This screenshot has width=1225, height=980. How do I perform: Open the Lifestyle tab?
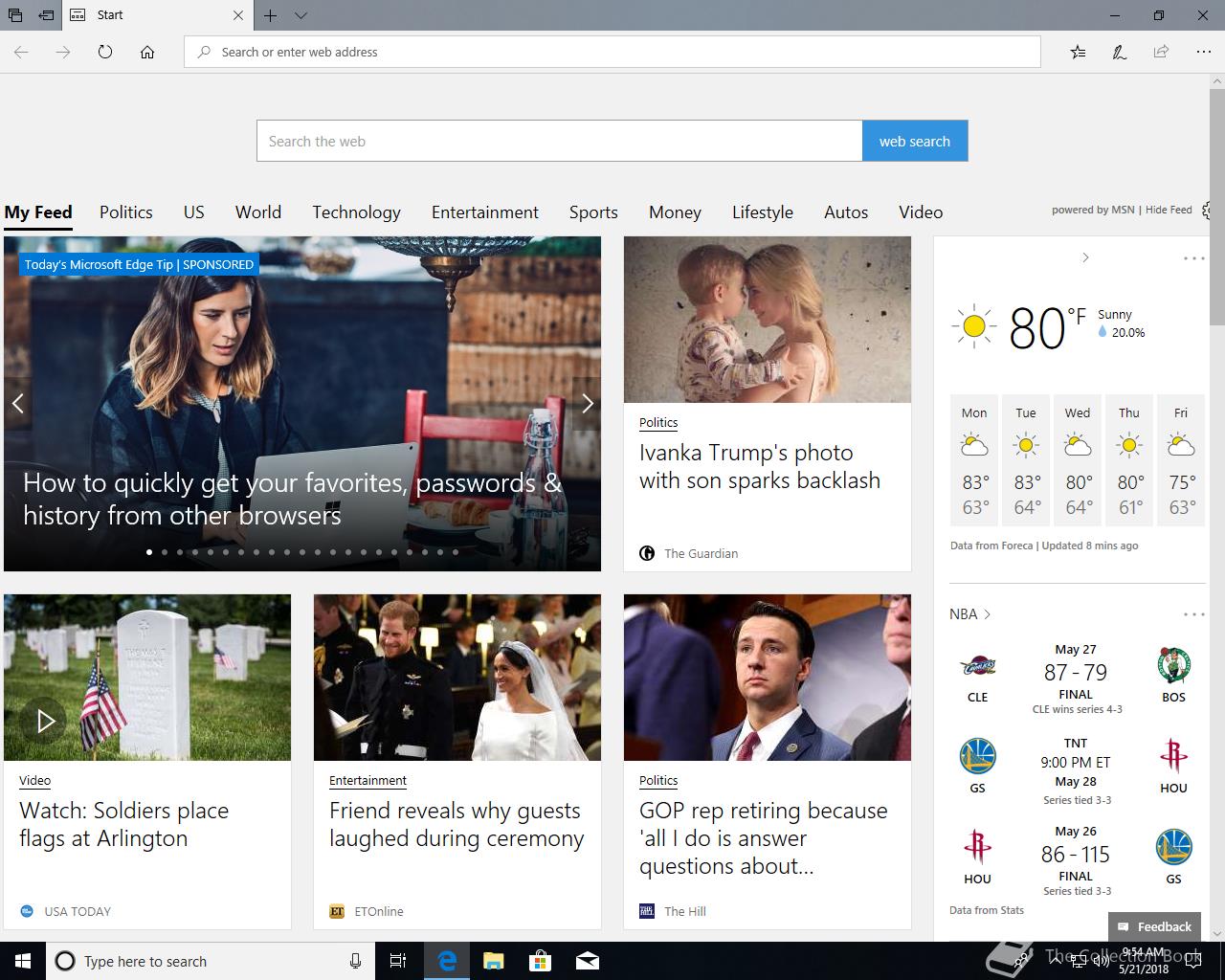click(x=763, y=212)
